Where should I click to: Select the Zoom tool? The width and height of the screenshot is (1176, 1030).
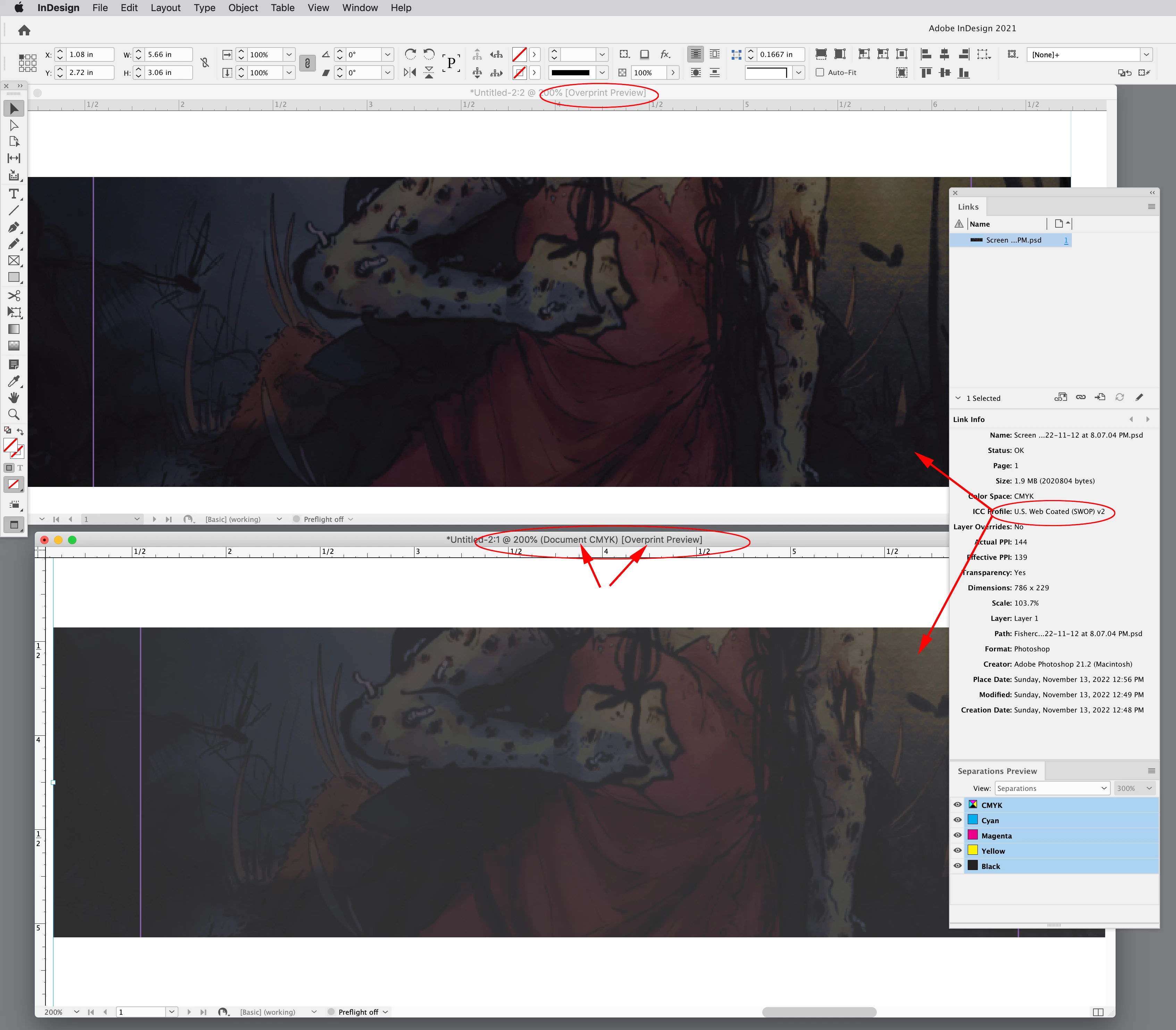[14, 414]
